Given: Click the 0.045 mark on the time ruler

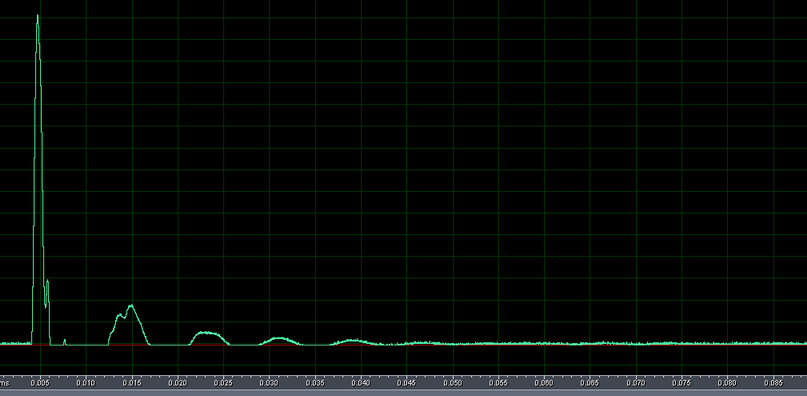Looking at the screenshot, I should [407, 383].
